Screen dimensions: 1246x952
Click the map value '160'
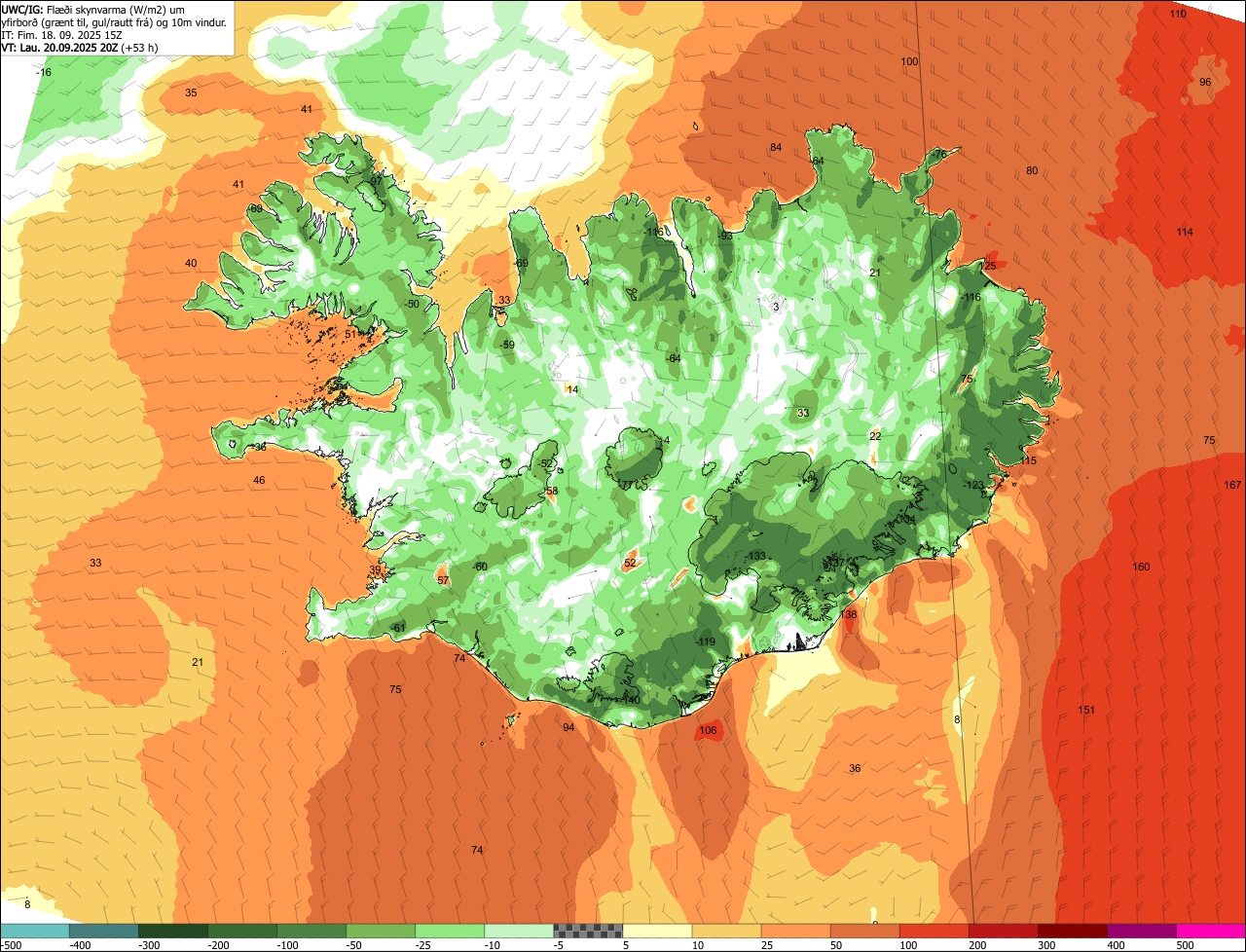(x=1141, y=567)
